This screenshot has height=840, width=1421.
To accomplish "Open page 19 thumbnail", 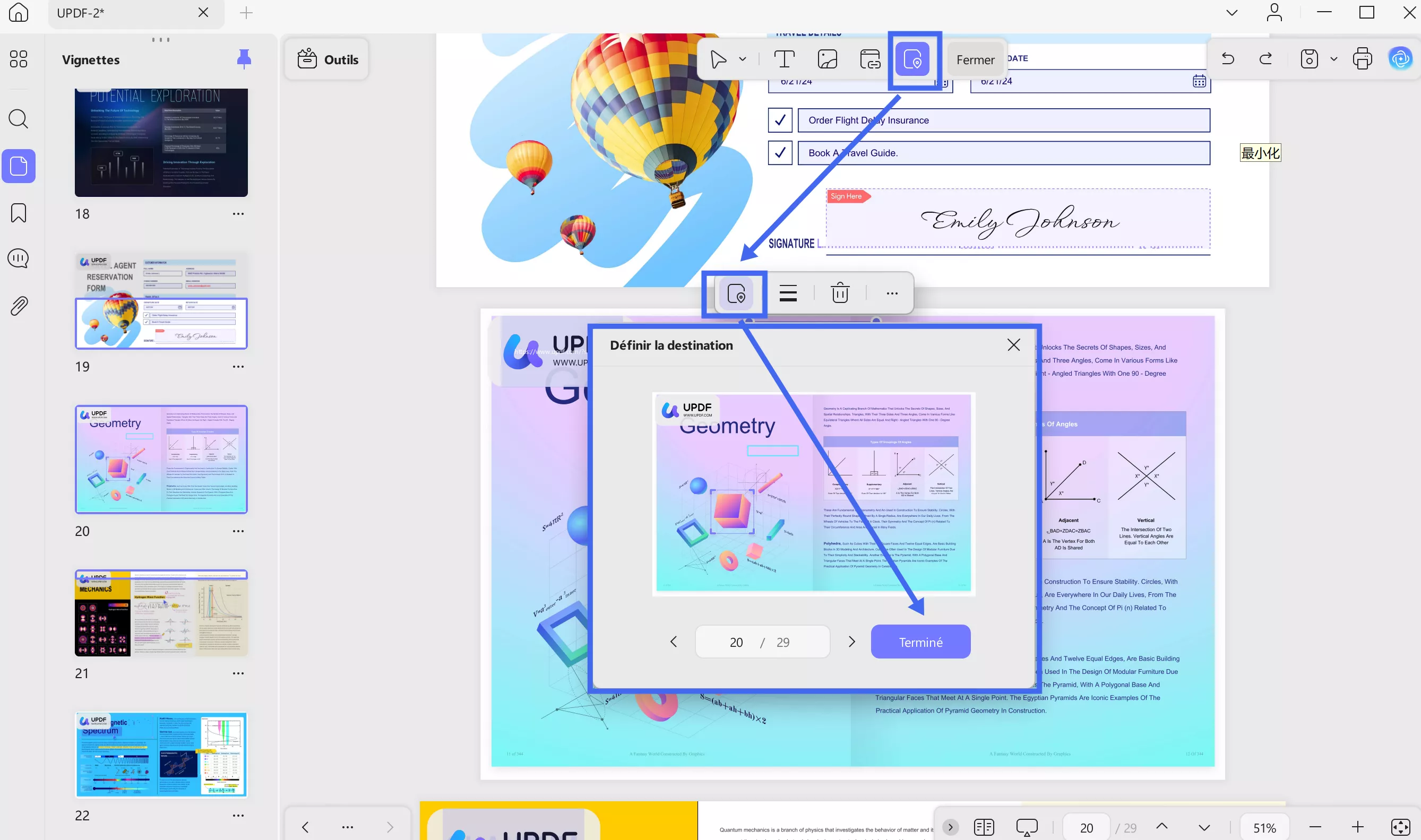I will 161,300.
